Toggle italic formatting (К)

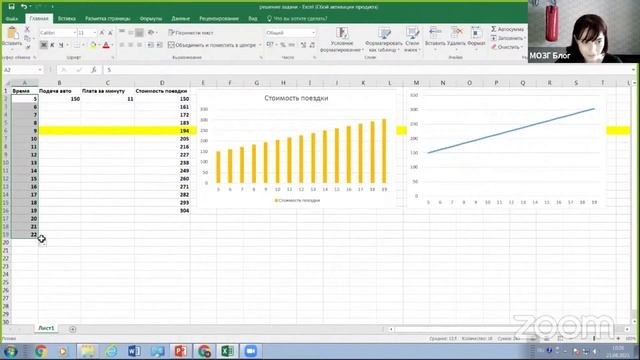[x=52, y=45]
